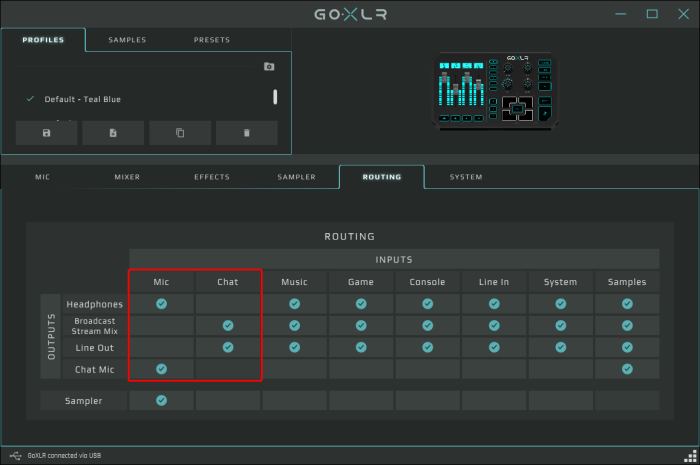Disable Mic routing to Sampler
The width and height of the screenshot is (700, 465).
(x=161, y=400)
